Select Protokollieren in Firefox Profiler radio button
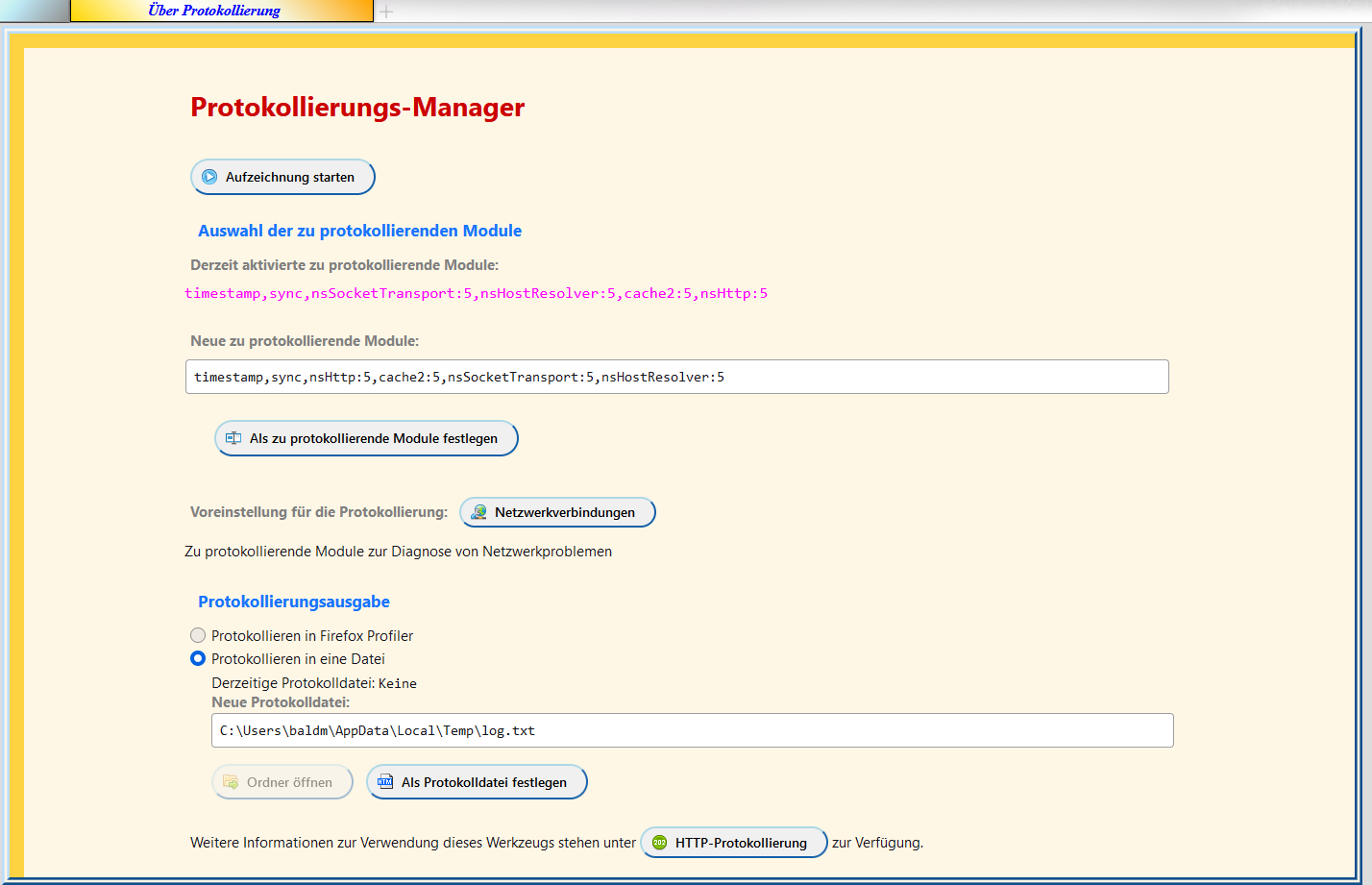The image size is (1372, 885). tap(198, 635)
